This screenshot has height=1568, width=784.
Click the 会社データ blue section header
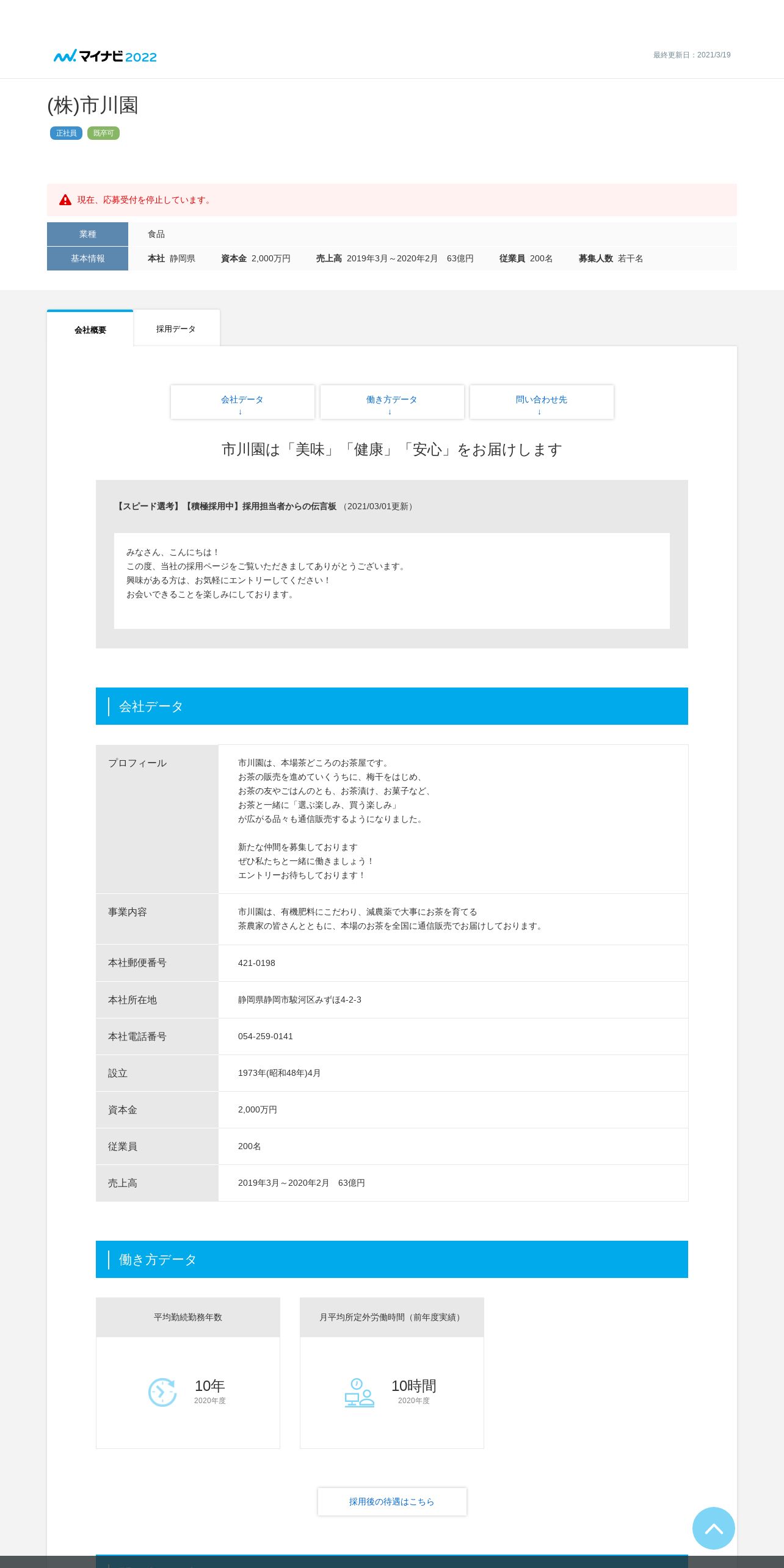pyautogui.click(x=392, y=706)
